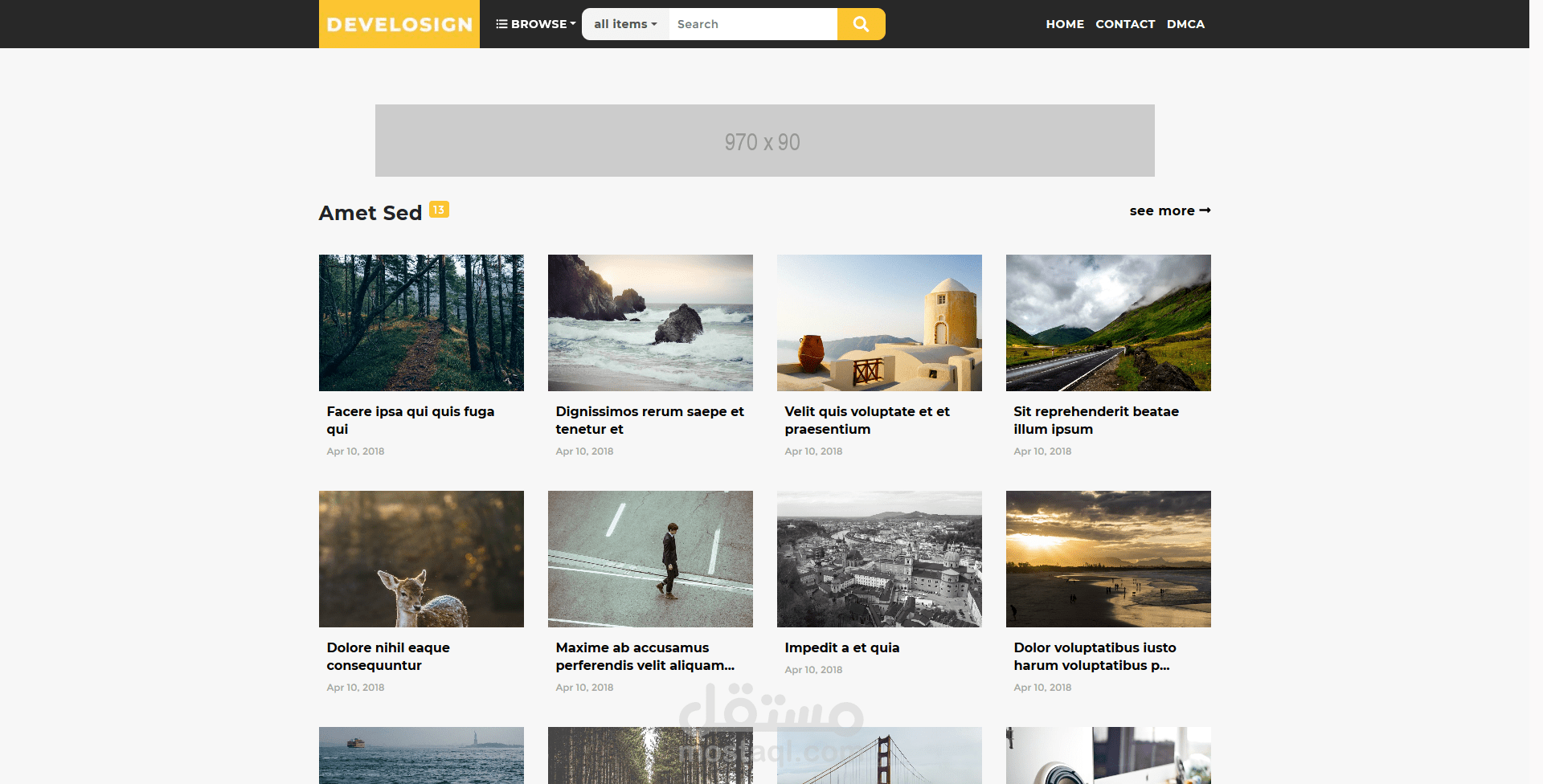Follow the 'see more' link
The width and height of the screenshot is (1543, 784).
pos(1170,210)
